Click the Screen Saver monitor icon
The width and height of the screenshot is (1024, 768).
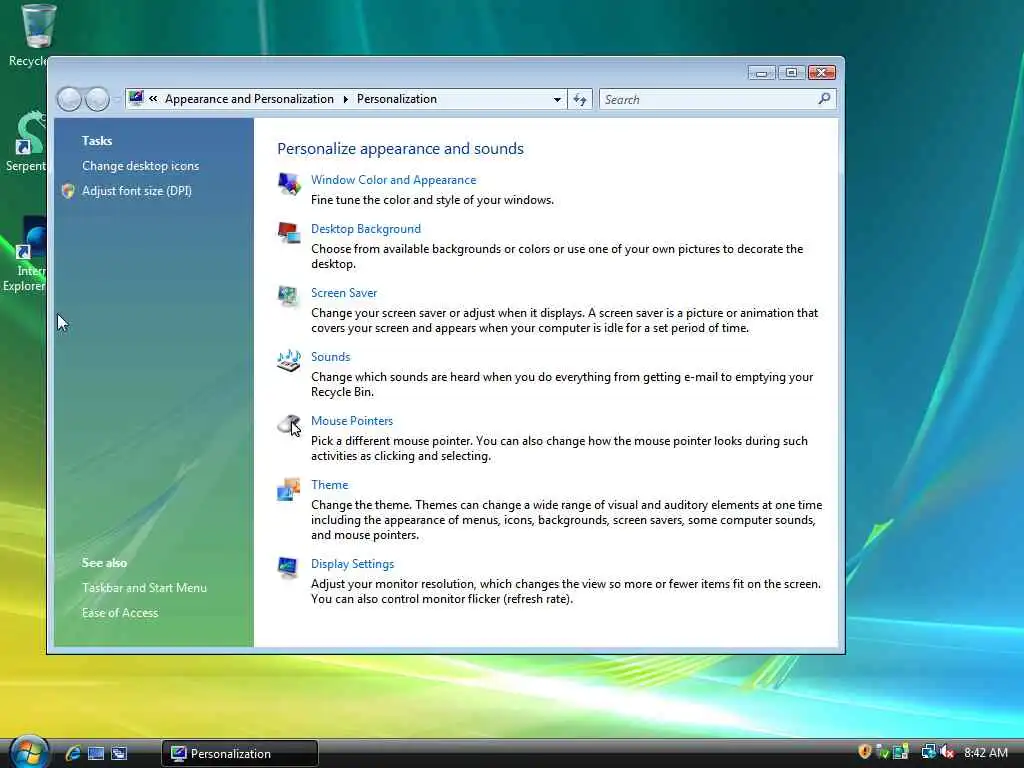click(x=288, y=296)
